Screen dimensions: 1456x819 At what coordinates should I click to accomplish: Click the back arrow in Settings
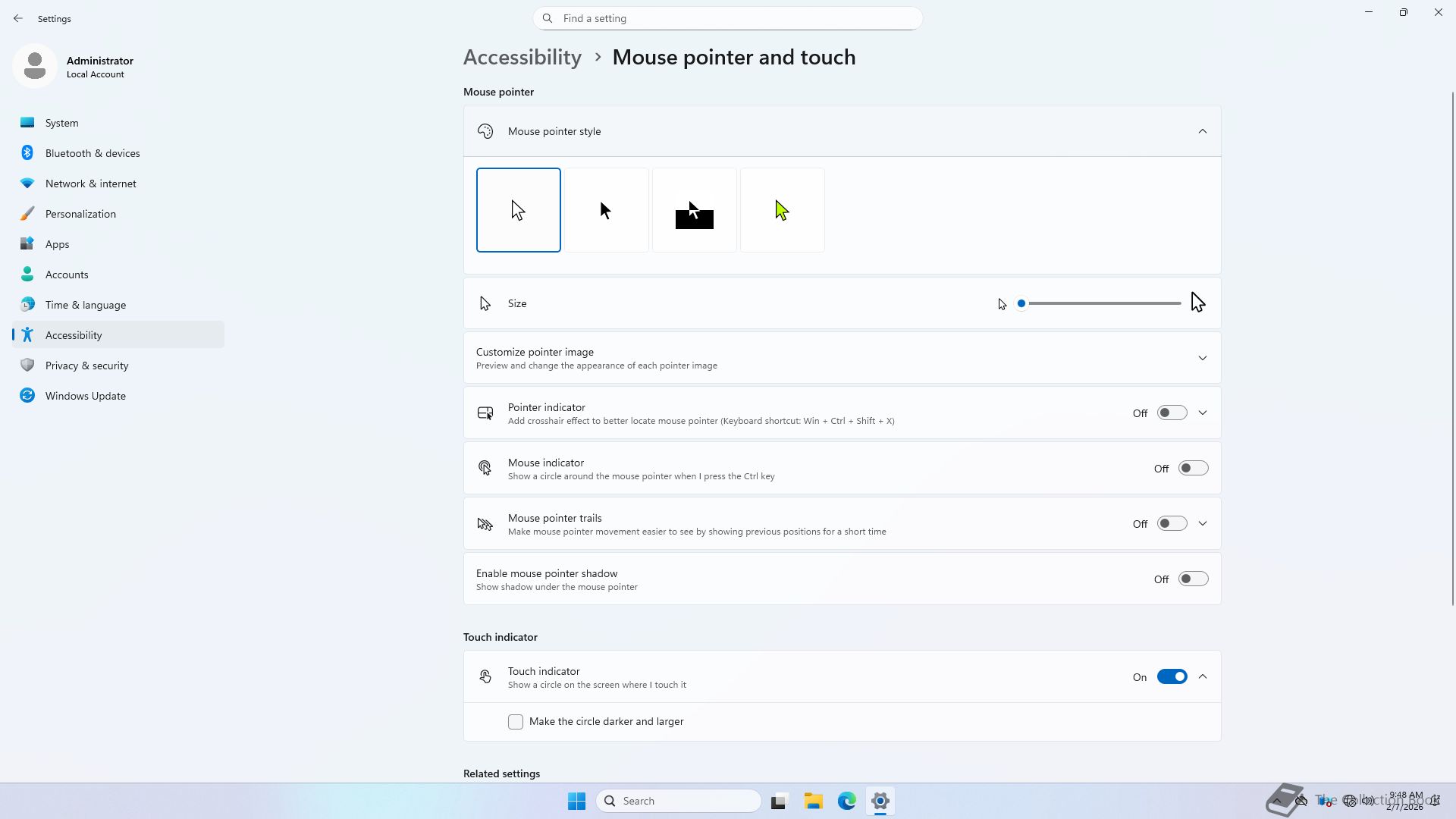pos(18,18)
